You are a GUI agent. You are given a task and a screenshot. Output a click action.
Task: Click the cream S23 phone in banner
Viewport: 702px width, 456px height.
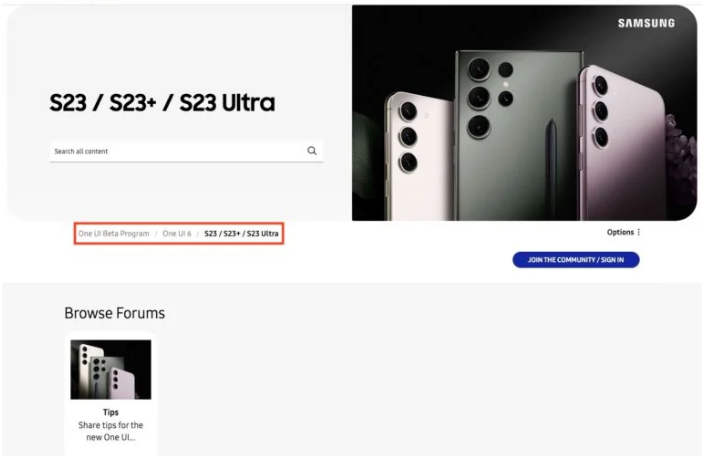(x=419, y=157)
